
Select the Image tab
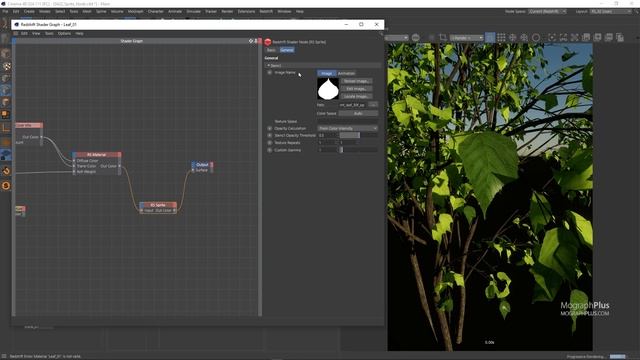[327, 73]
